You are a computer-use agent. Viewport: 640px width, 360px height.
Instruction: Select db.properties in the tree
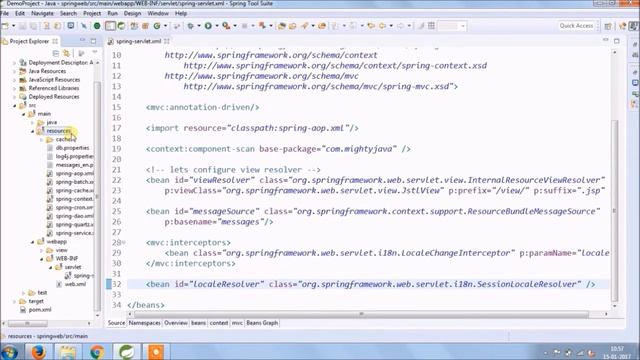(x=72, y=148)
